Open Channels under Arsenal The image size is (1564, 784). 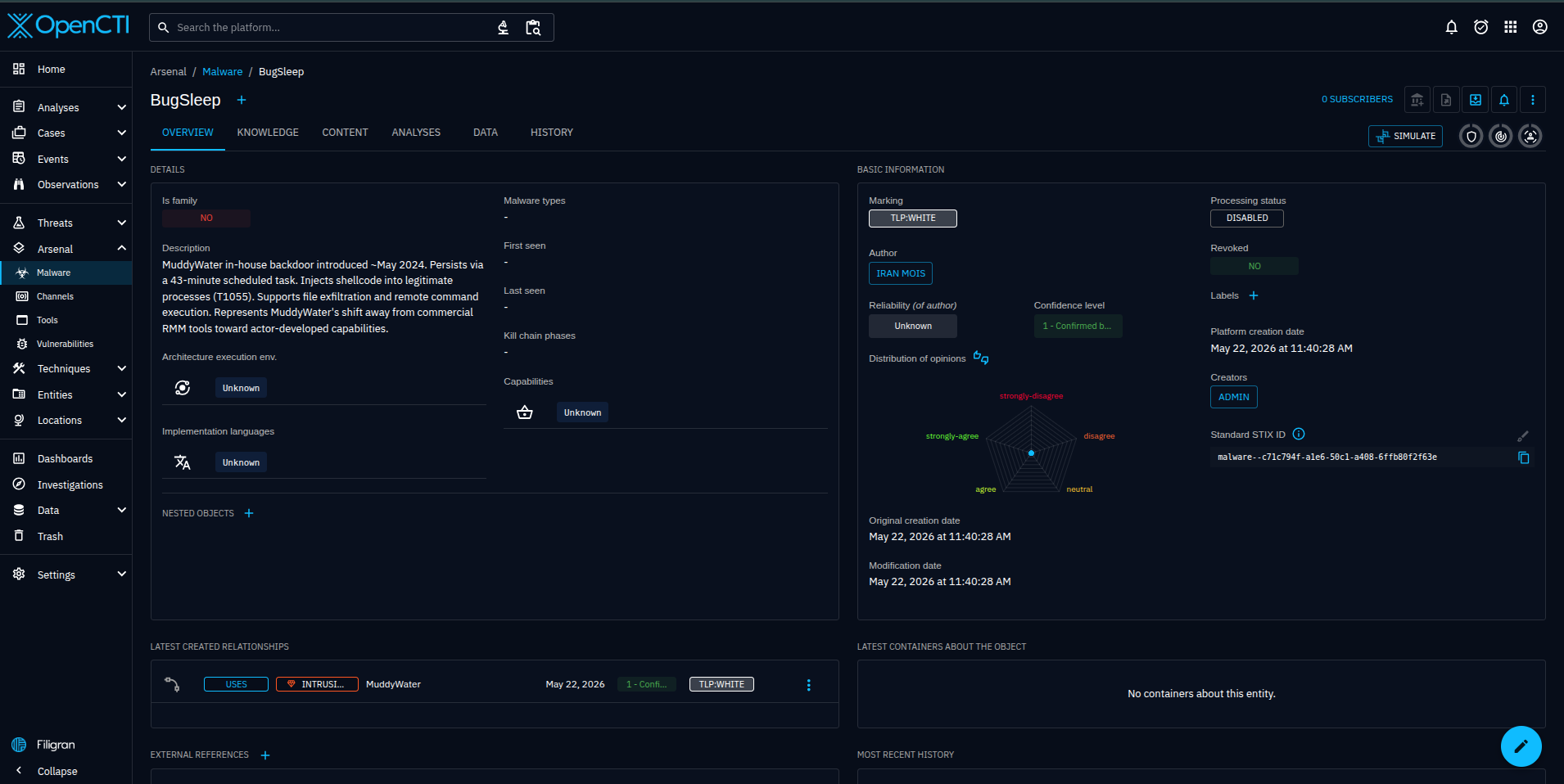coord(66,296)
